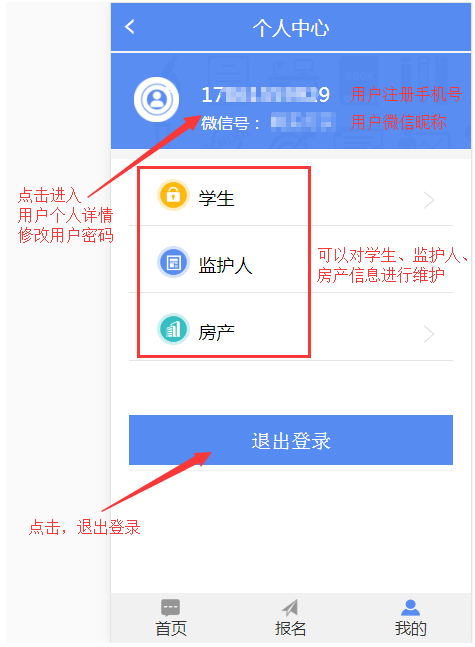Click the 退出登录 button
Screen dimensions: 475x647
coord(291,440)
